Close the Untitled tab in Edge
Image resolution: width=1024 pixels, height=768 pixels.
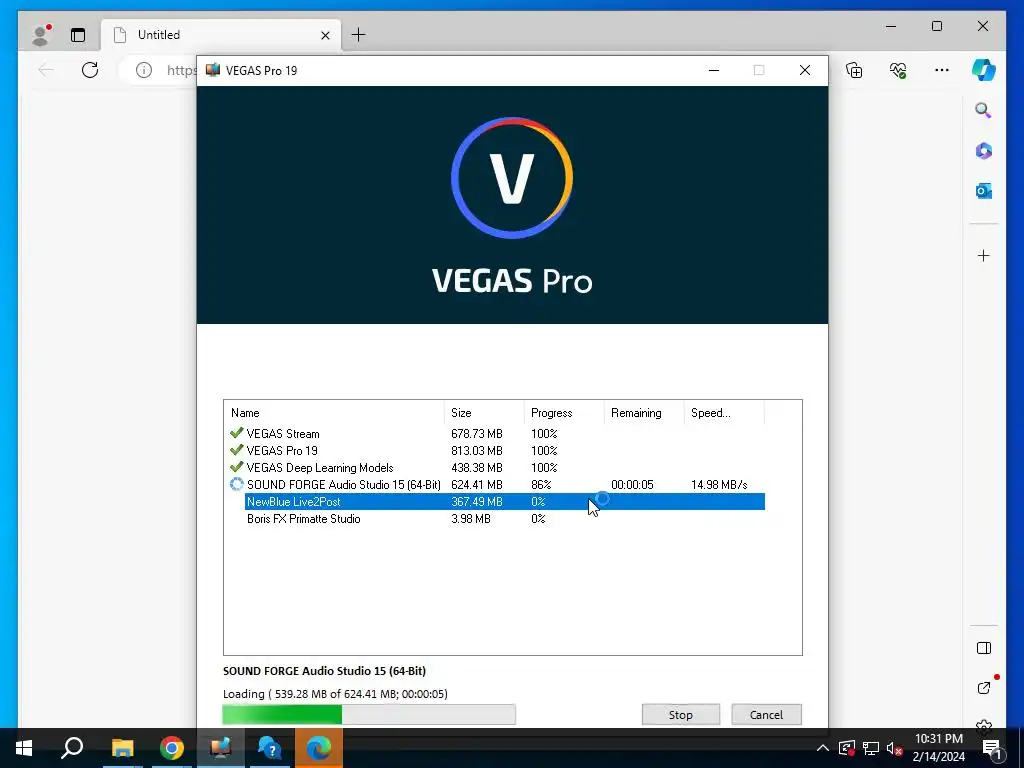[x=325, y=35]
